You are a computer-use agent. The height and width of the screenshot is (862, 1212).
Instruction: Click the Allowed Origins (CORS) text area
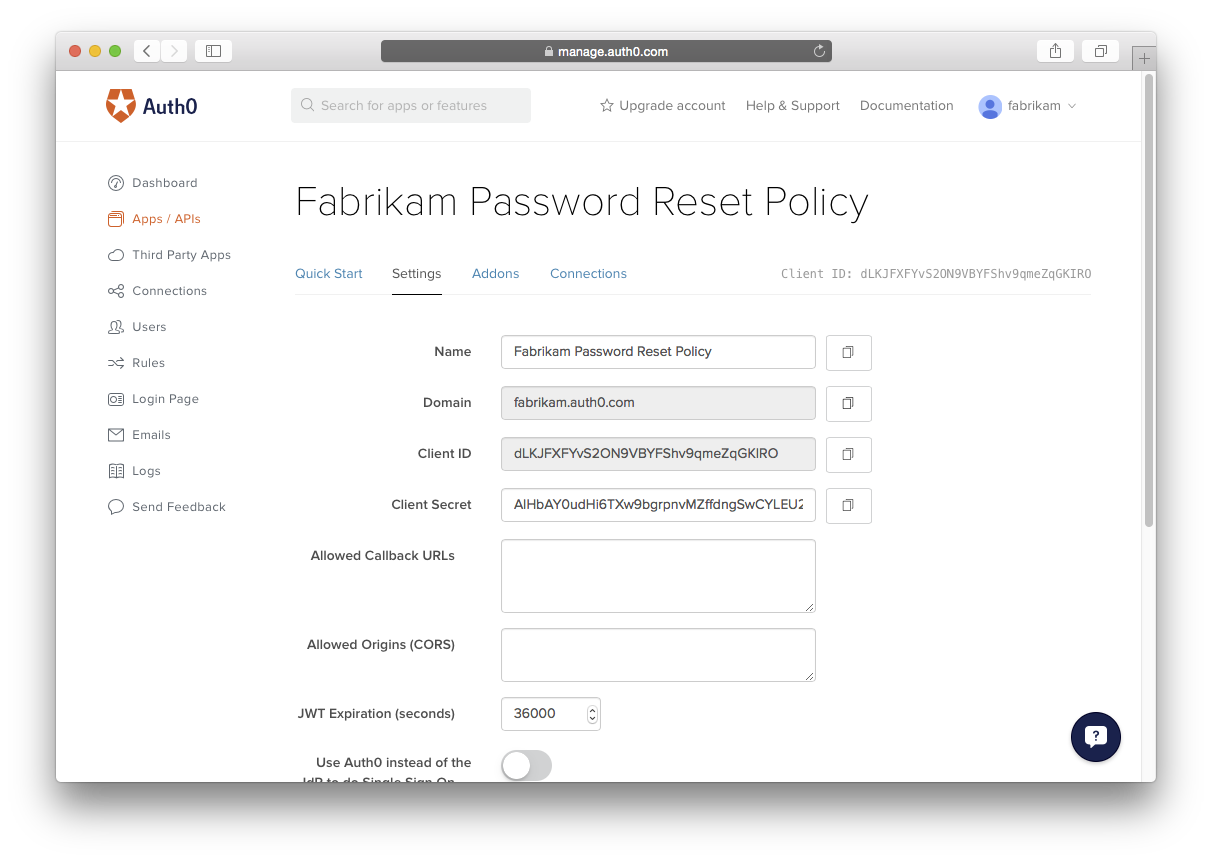658,655
